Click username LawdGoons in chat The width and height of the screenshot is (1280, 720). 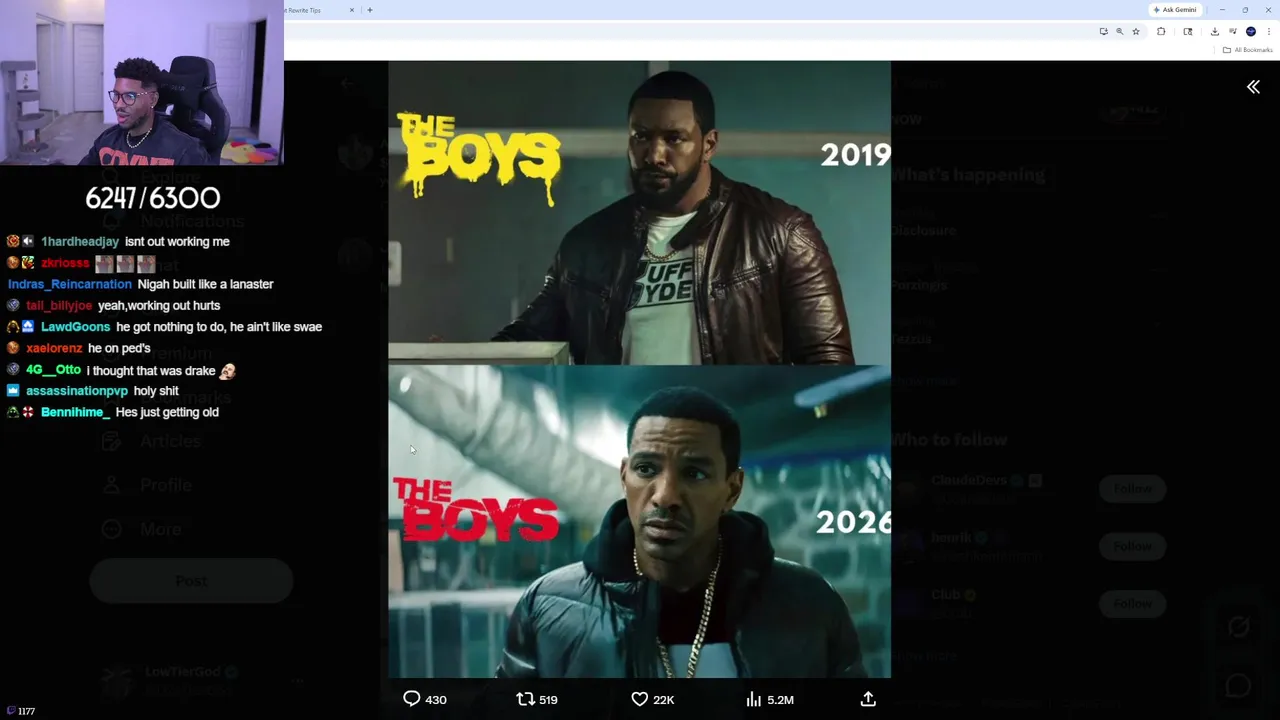75,327
